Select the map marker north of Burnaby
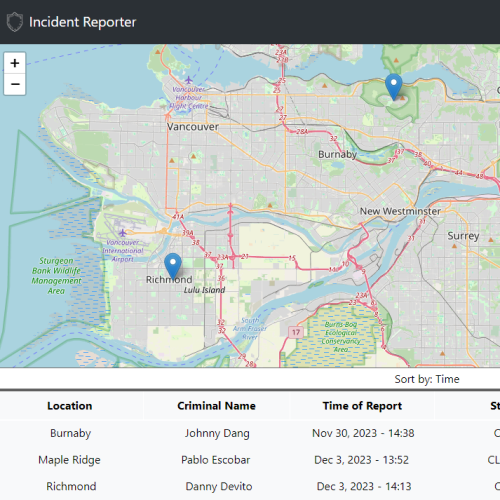 click(394, 87)
